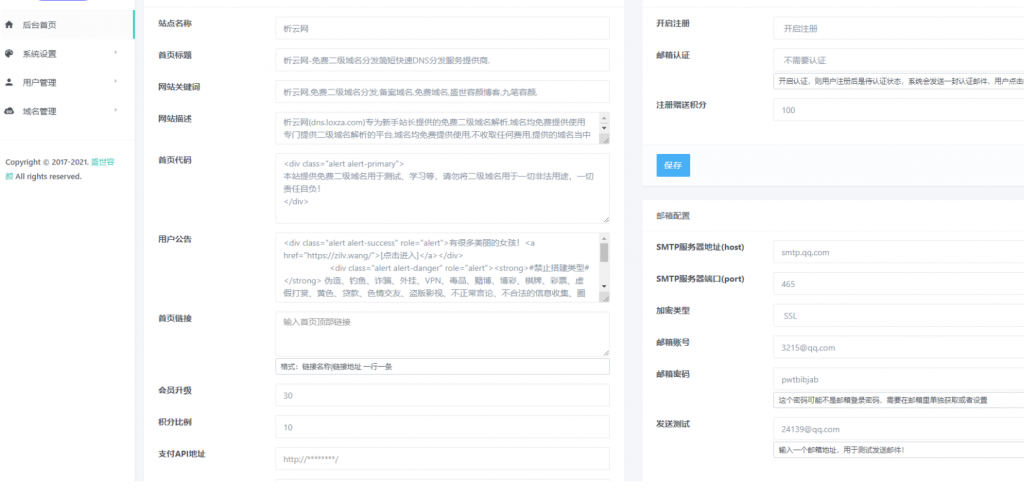Expand the 域名管理 submenu chevron
This screenshot has width=1024, height=490.
click(x=116, y=111)
